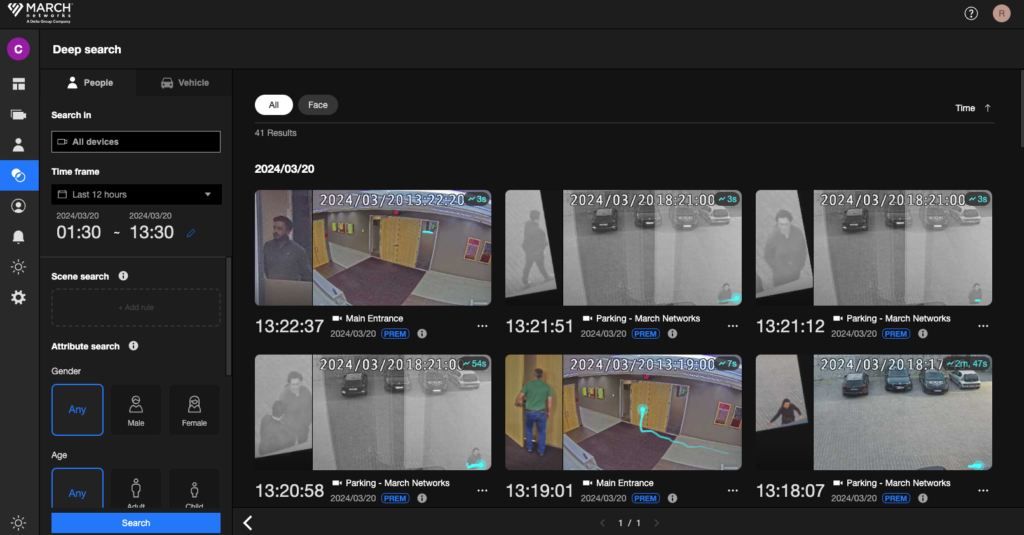This screenshot has width=1024, height=535.
Task: Select Female gender filter
Action: (194, 410)
